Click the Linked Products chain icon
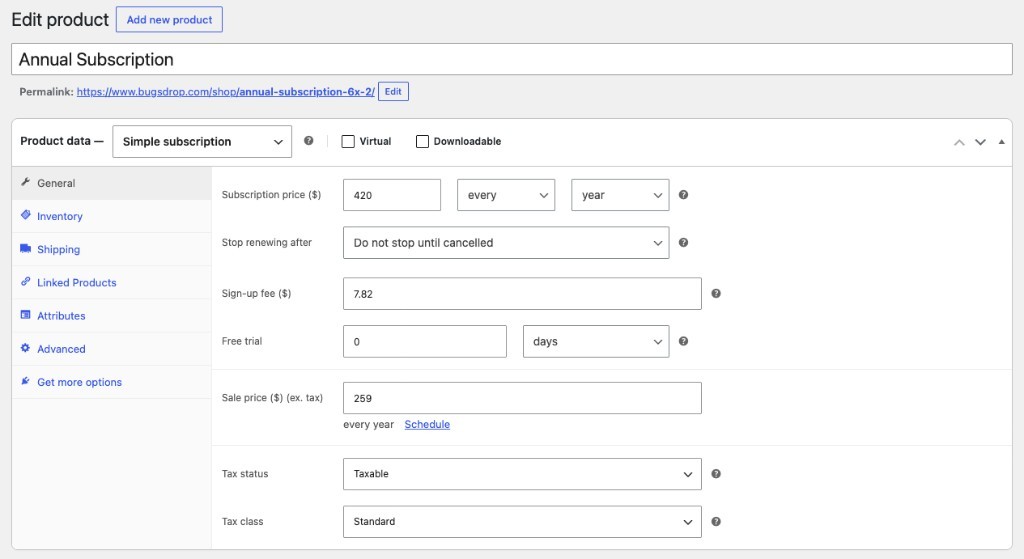 (x=25, y=281)
